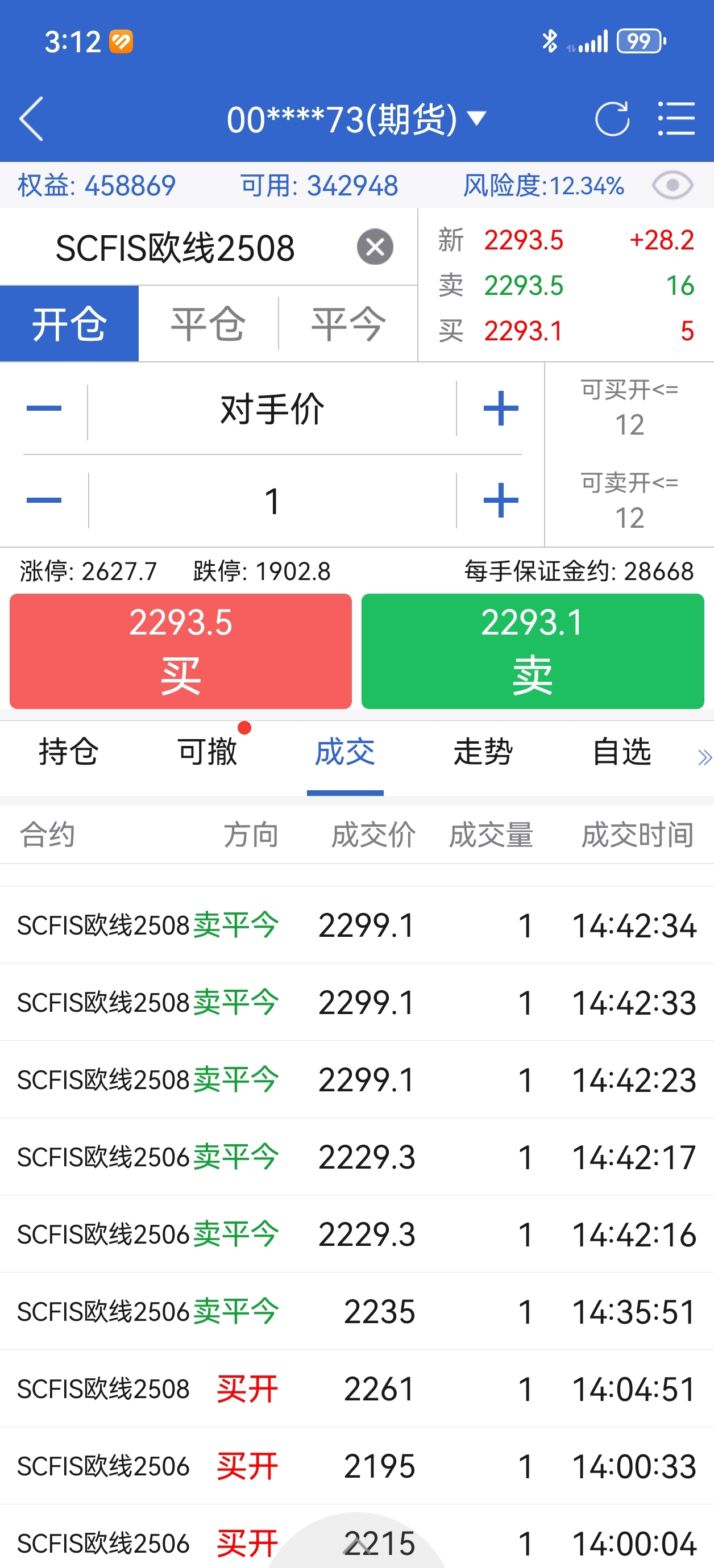The image size is (714, 1568).
Task: Tap the 权益: 458869 value
Action: 96,185
